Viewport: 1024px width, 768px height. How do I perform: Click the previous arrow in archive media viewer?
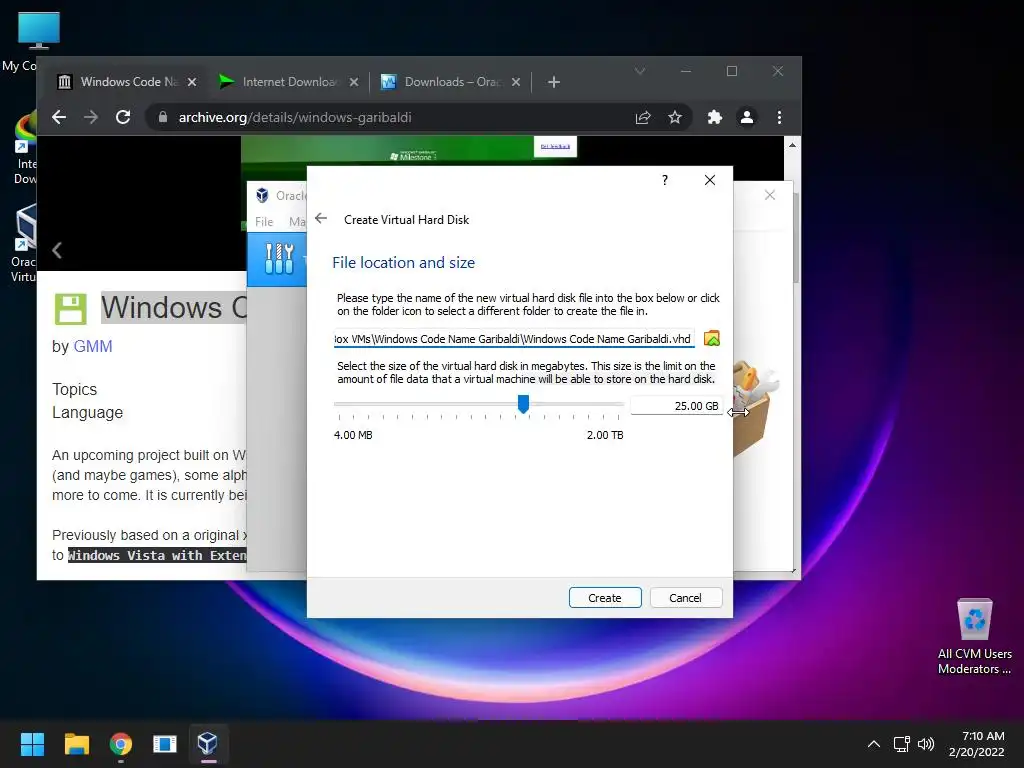pos(57,250)
